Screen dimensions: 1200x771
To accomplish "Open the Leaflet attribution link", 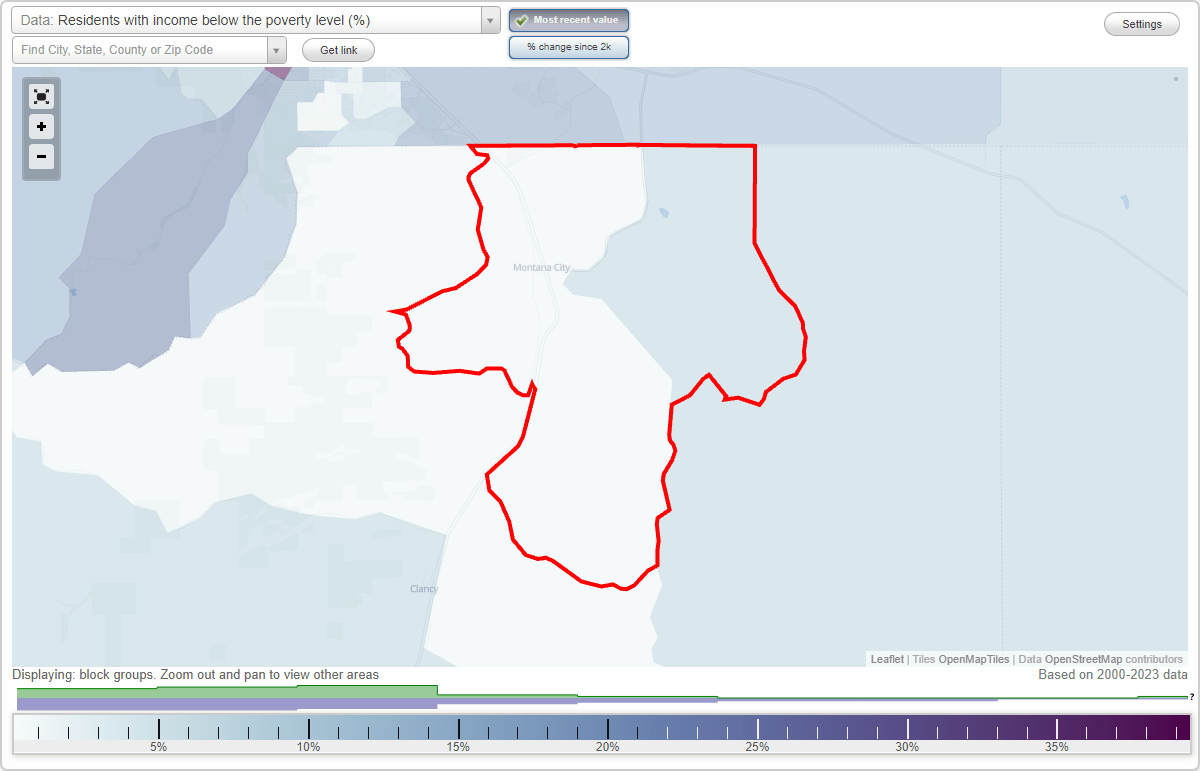I will (x=887, y=659).
